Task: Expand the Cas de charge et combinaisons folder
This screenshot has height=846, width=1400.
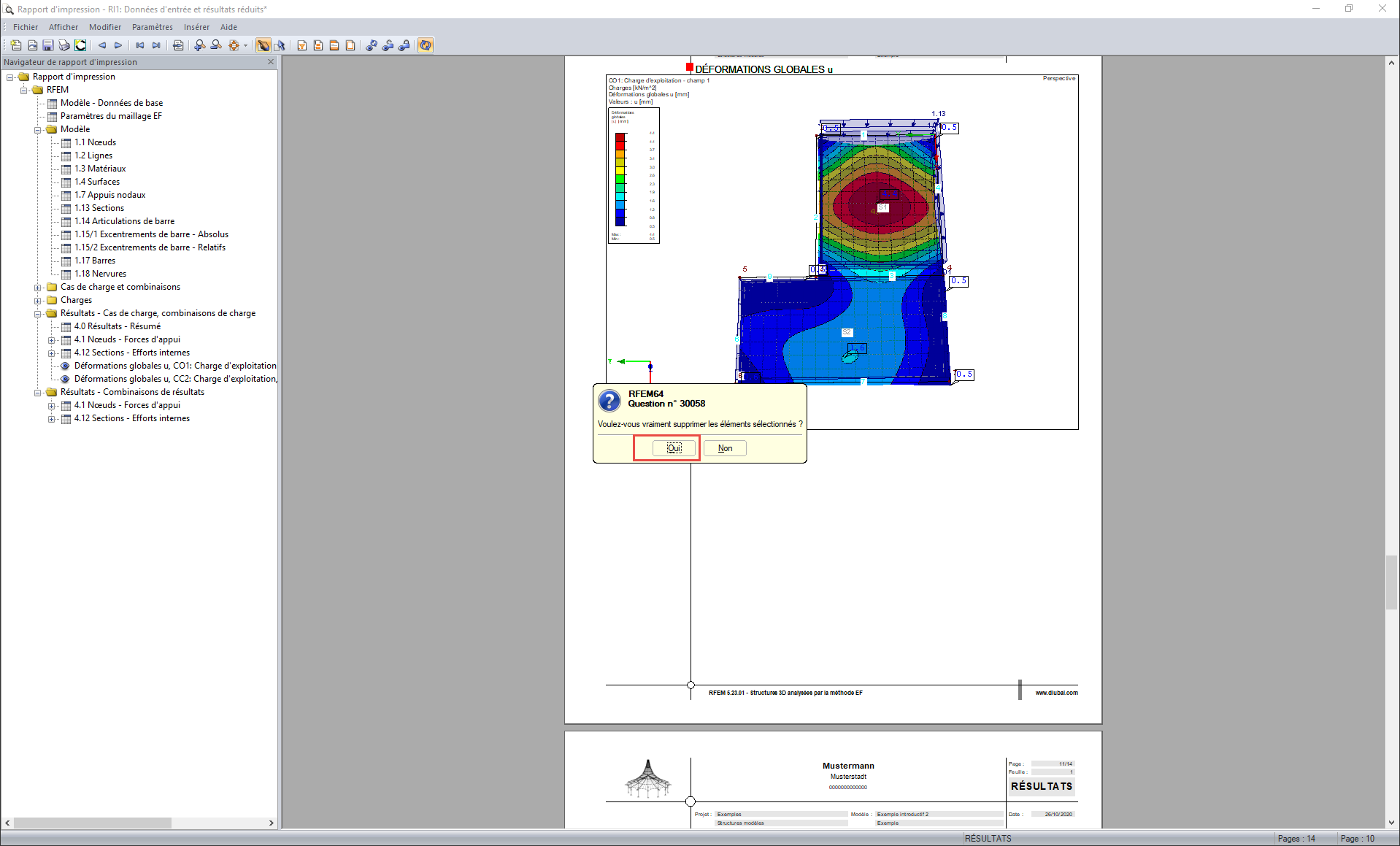Action: tap(37, 287)
